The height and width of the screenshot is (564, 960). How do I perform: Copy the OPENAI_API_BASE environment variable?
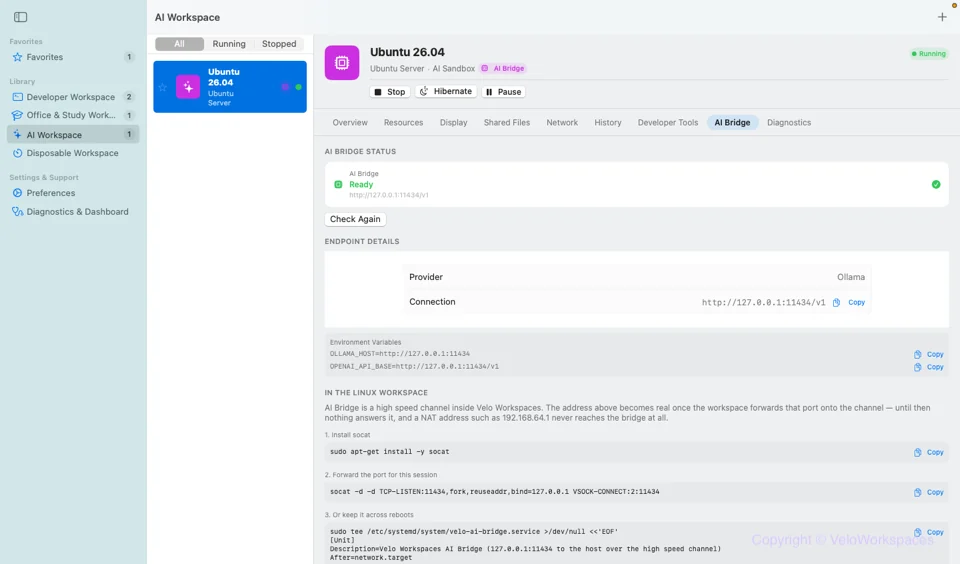928,367
